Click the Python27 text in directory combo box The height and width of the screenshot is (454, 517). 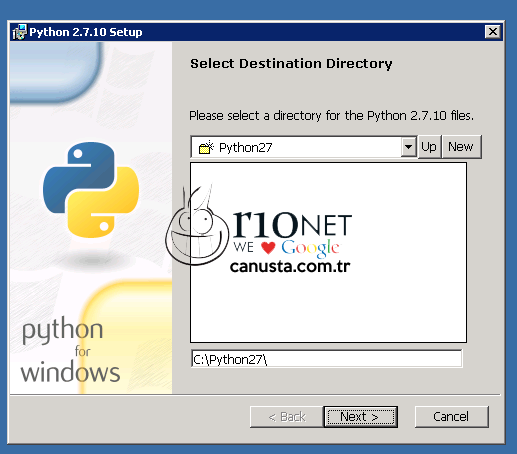pos(246,147)
